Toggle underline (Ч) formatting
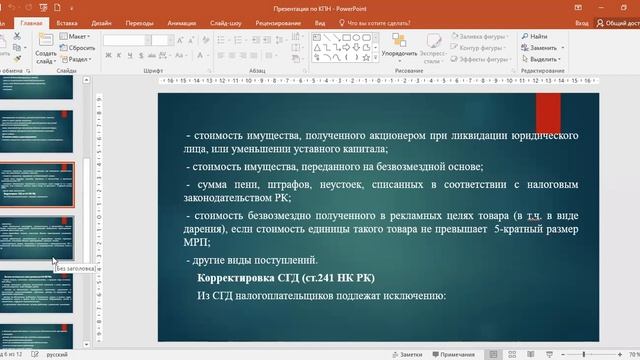 point(130,56)
